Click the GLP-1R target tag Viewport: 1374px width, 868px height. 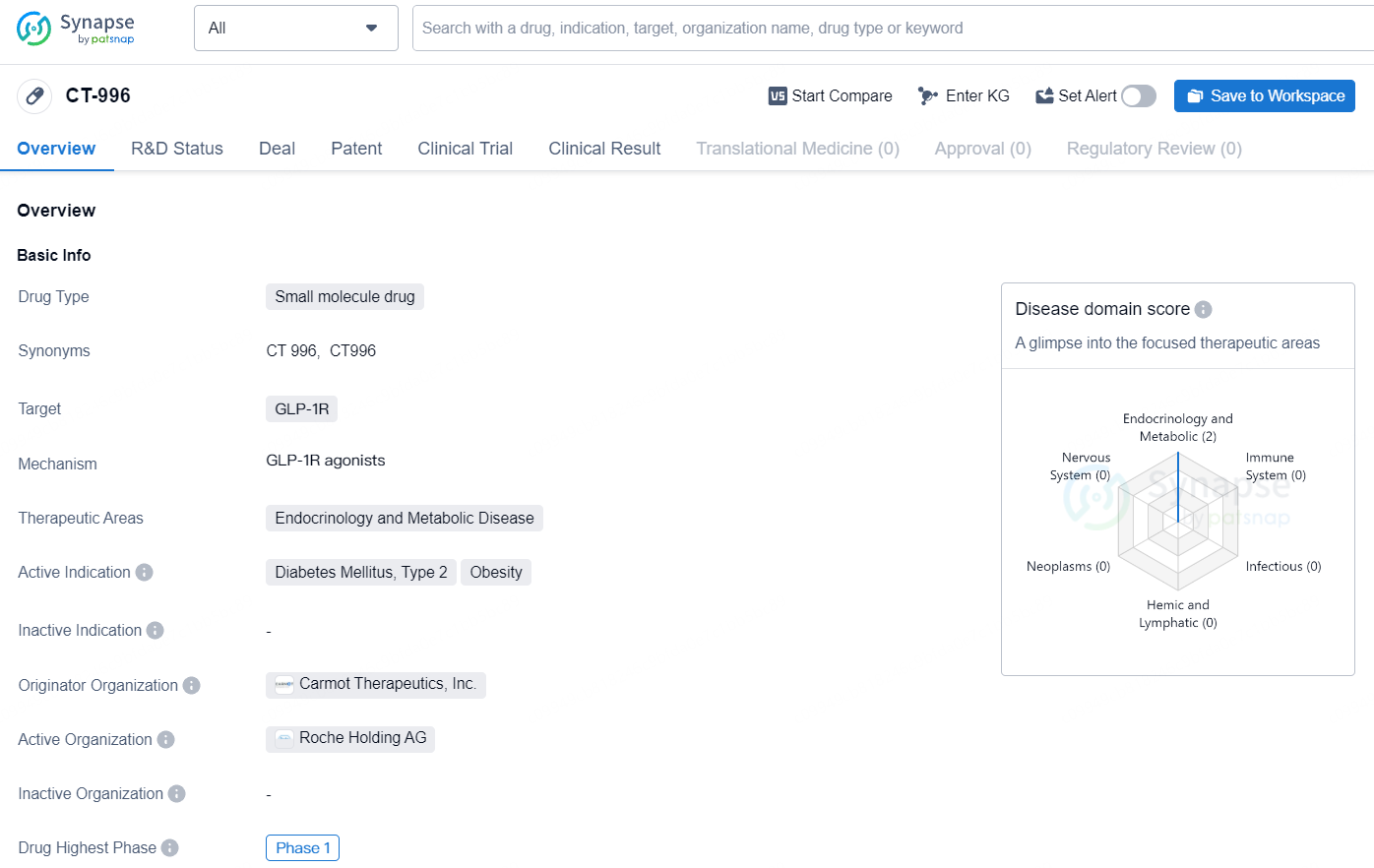click(x=301, y=409)
